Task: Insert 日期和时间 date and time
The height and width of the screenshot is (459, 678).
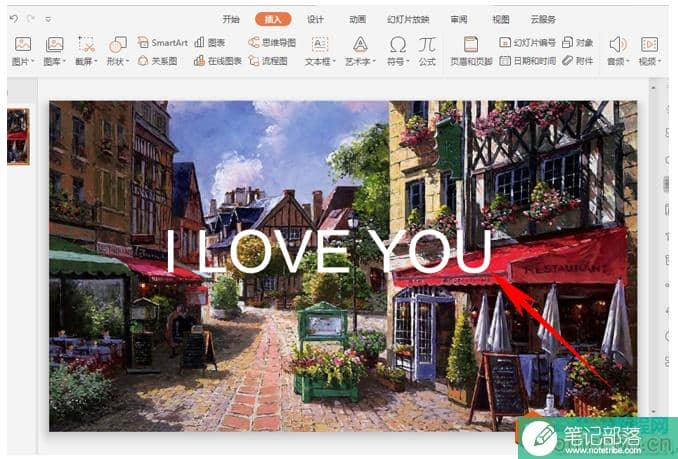Action: pos(528,61)
